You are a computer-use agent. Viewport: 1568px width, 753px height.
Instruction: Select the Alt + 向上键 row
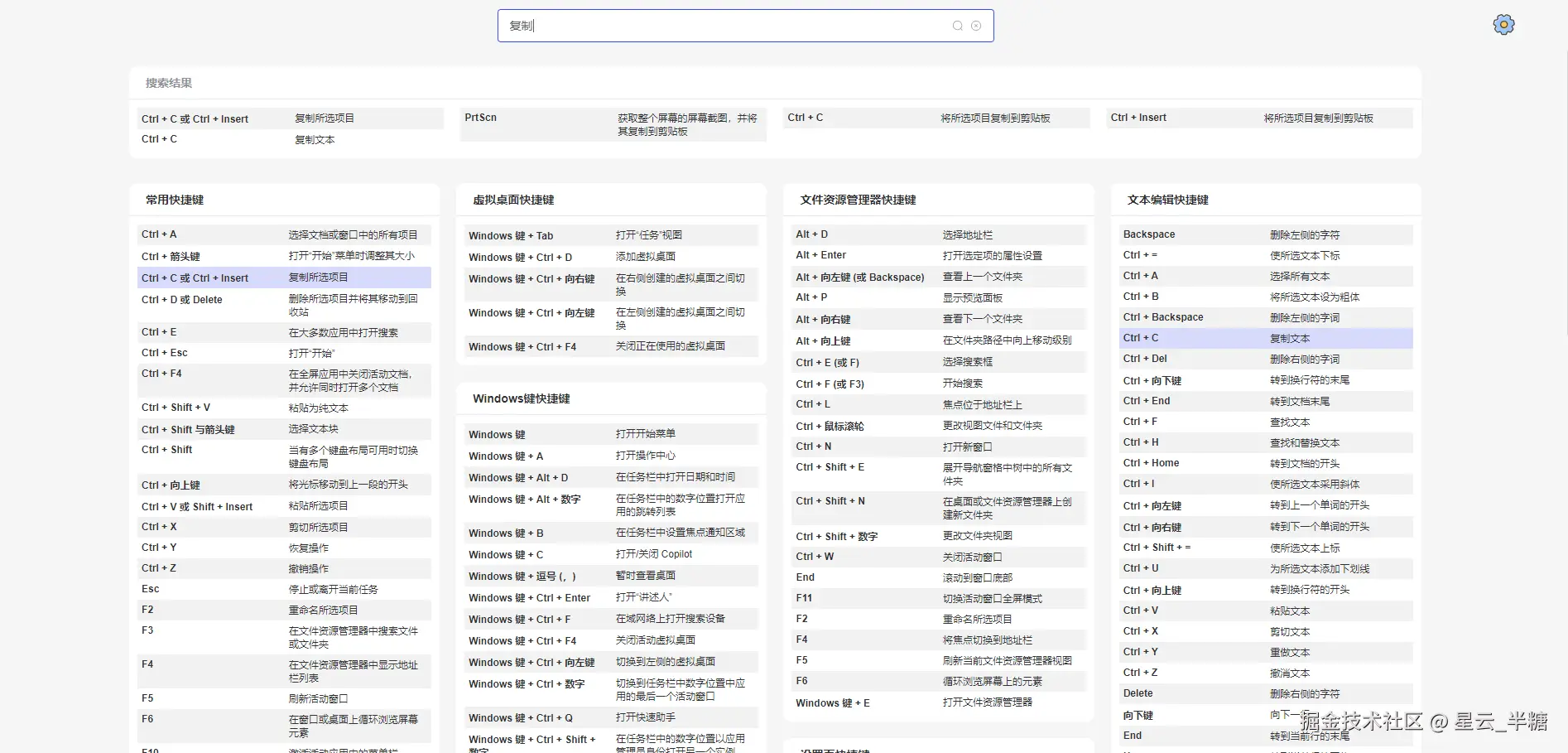tap(939, 340)
